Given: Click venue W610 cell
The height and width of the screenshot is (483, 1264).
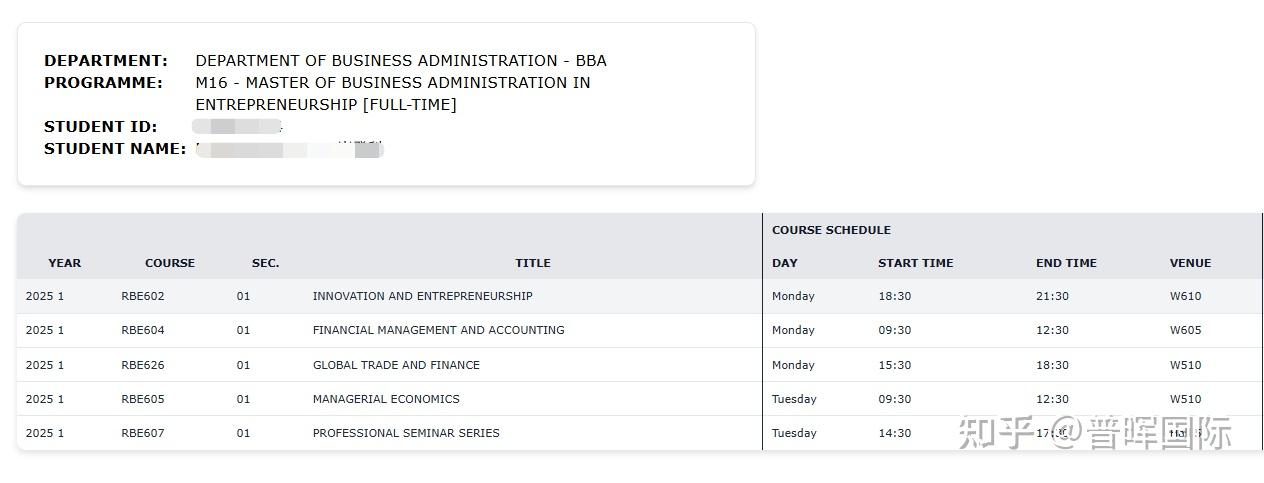Looking at the screenshot, I should 1185,296.
